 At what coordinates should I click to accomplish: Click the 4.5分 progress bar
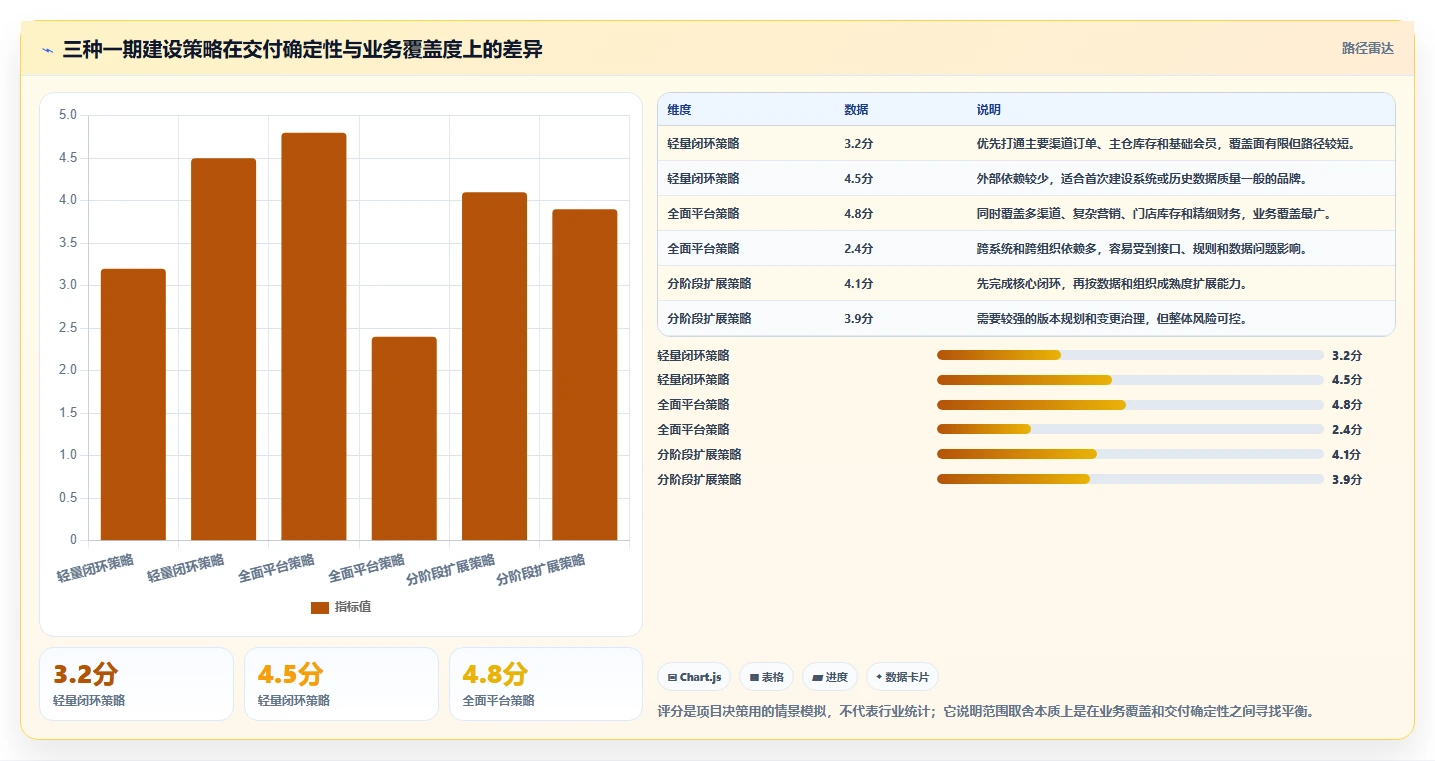(1130, 380)
